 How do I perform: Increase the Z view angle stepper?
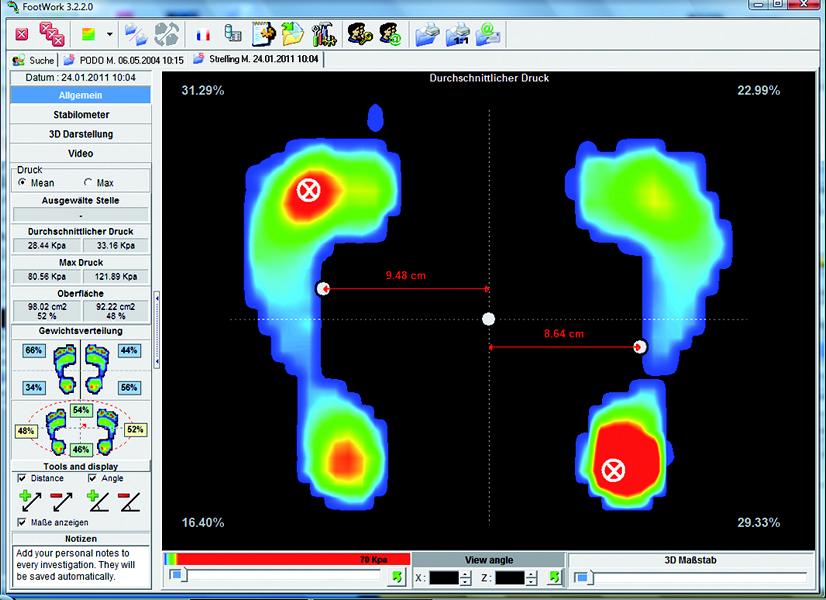coord(530,574)
